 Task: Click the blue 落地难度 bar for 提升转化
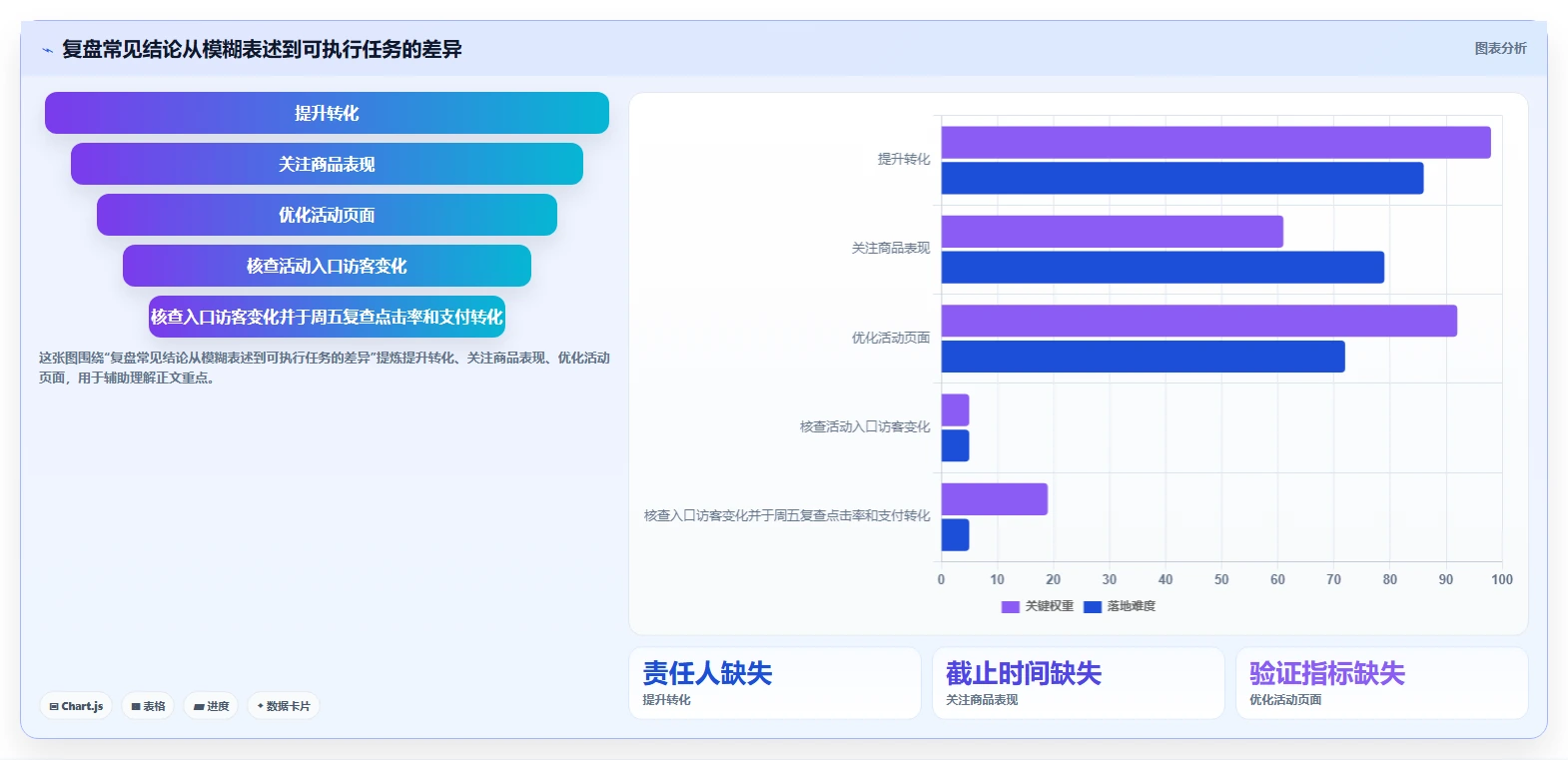1181,178
